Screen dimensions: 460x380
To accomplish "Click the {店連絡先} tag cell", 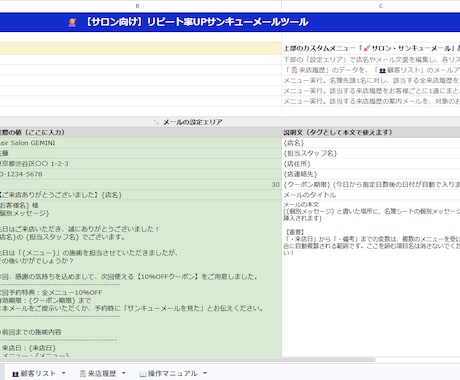I will pos(371,174).
